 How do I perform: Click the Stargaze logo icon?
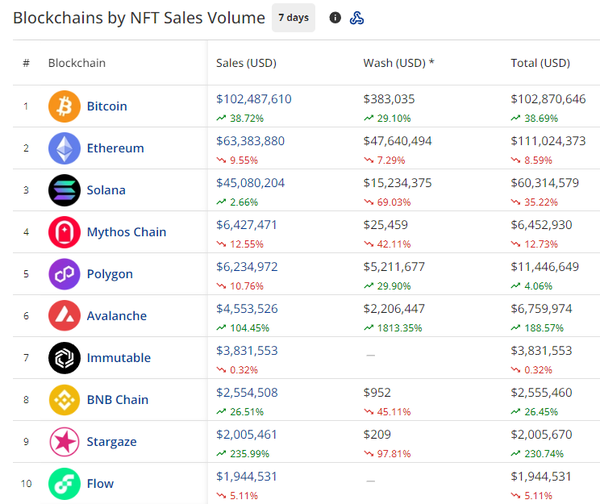coord(64,442)
